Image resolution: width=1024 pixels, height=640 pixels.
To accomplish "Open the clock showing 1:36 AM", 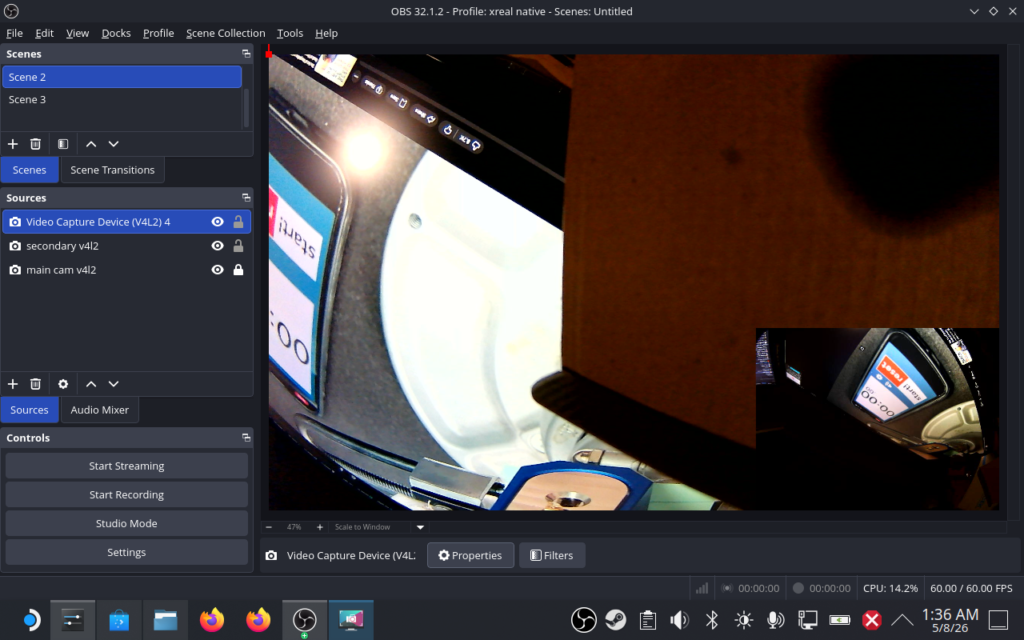I will click(950, 620).
